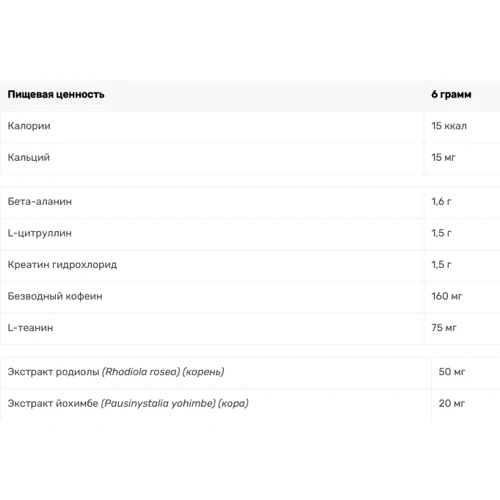Image resolution: width=500 pixels, height=500 pixels.
Task: Click the 'L-теанин' row label
Action: [30, 328]
